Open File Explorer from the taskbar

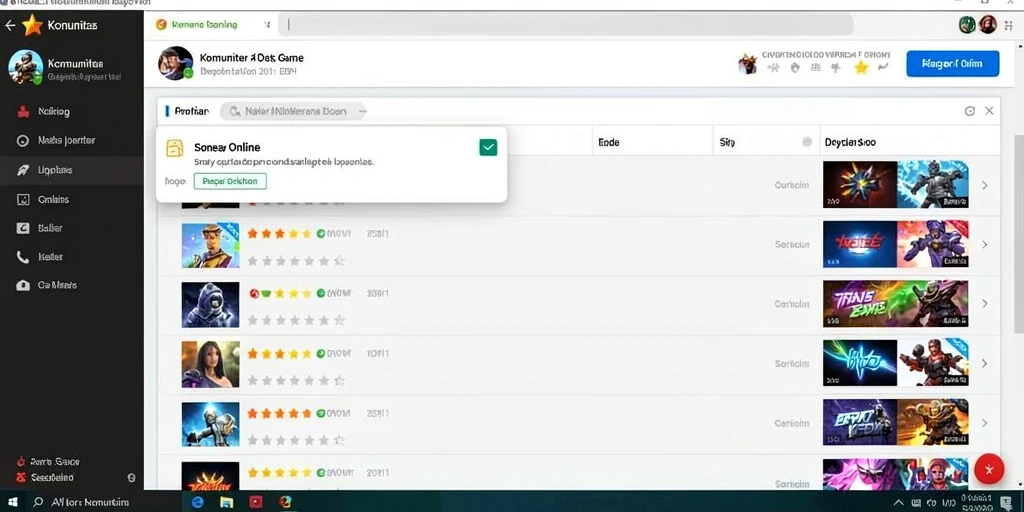click(x=227, y=502)
